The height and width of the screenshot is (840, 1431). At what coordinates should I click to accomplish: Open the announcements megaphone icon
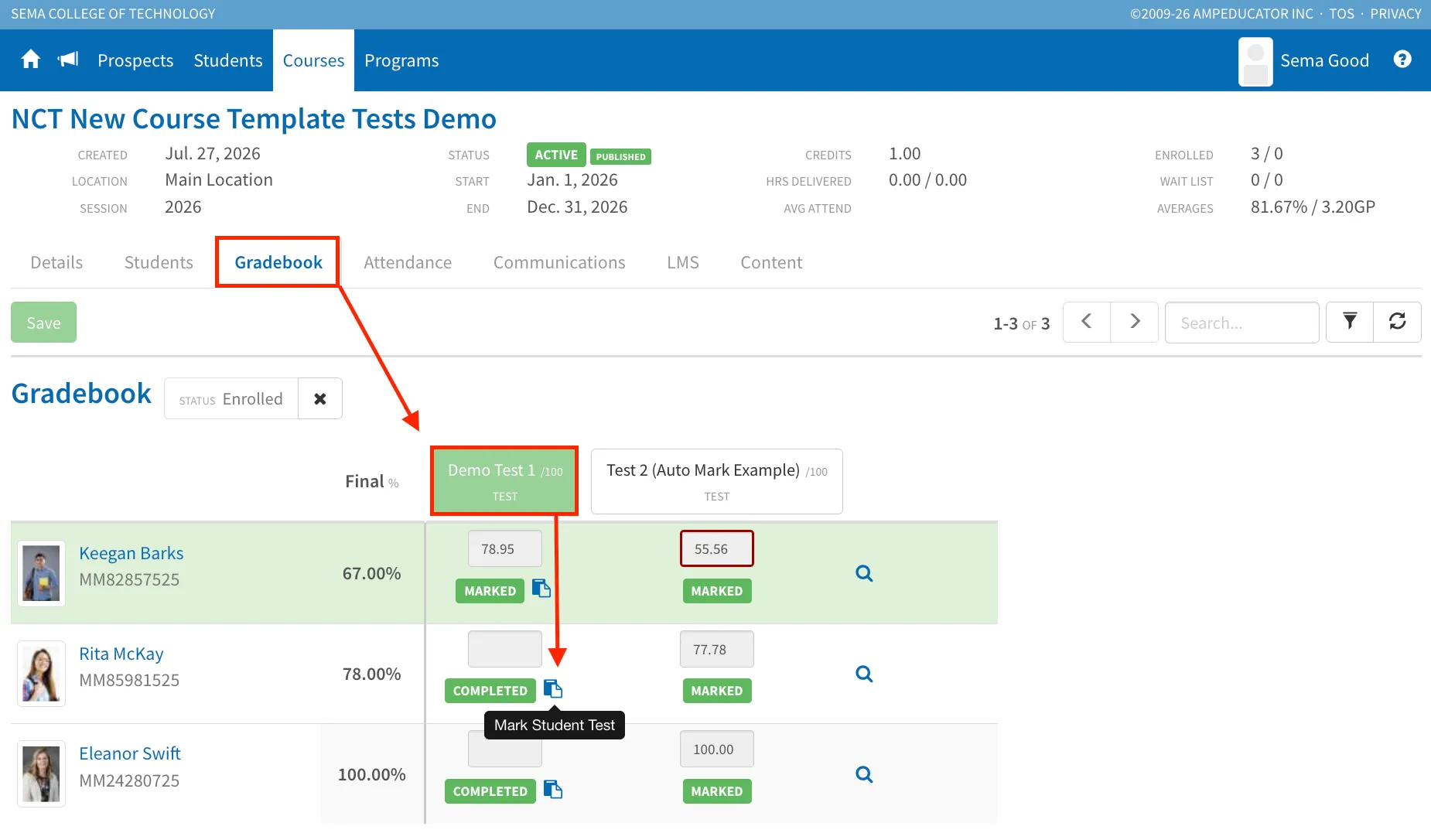tap(68, 60)
